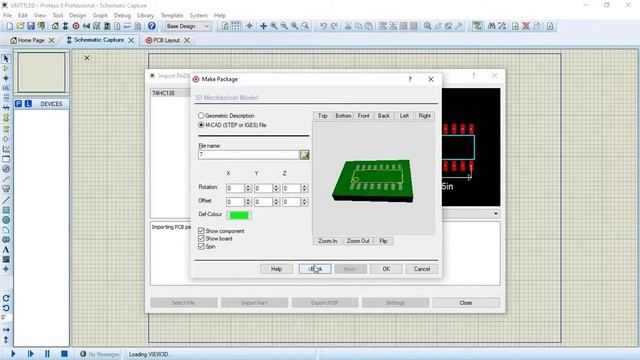
Task: Click OK in Make Package dialog
Action: click(x=386, y=269)
